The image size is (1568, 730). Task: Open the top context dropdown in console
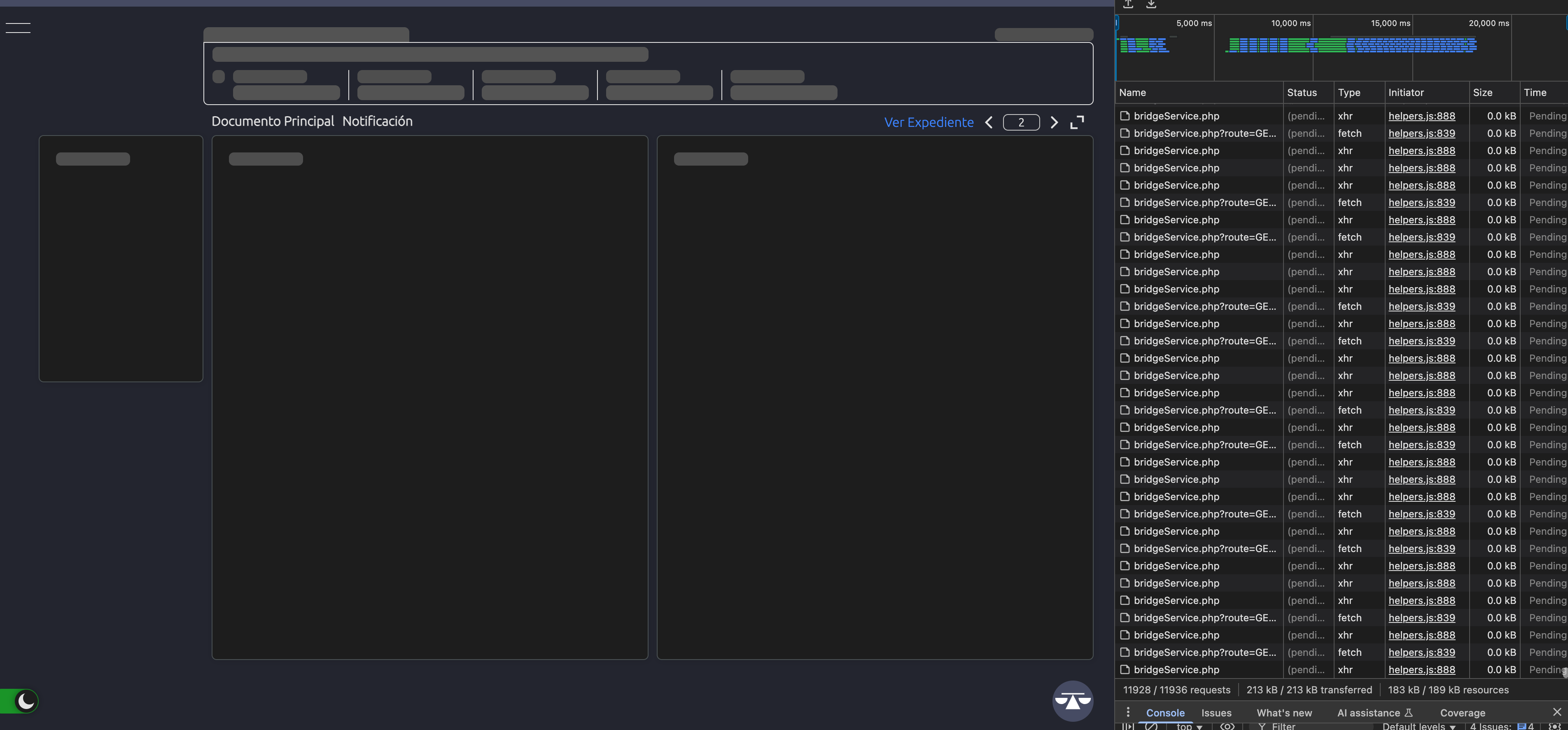[x=1190, y=726]
